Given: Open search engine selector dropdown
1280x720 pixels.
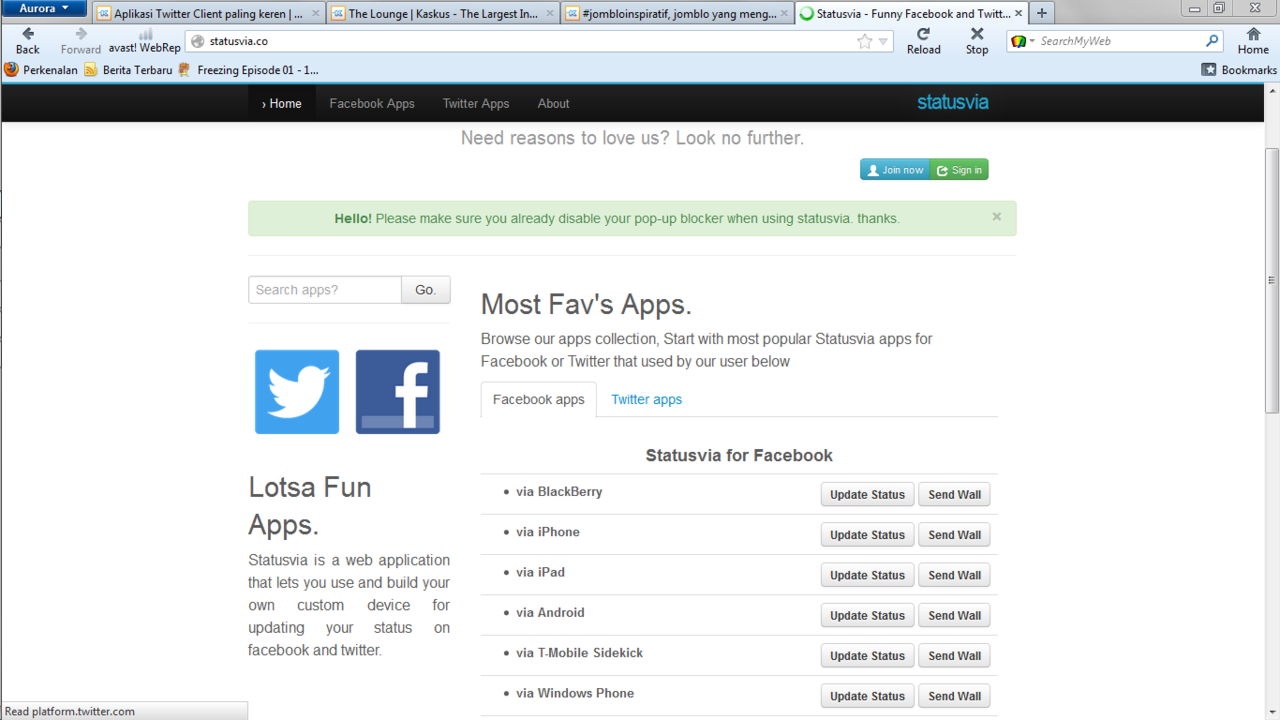Looking at the screenshot, I should point(1021,41).
